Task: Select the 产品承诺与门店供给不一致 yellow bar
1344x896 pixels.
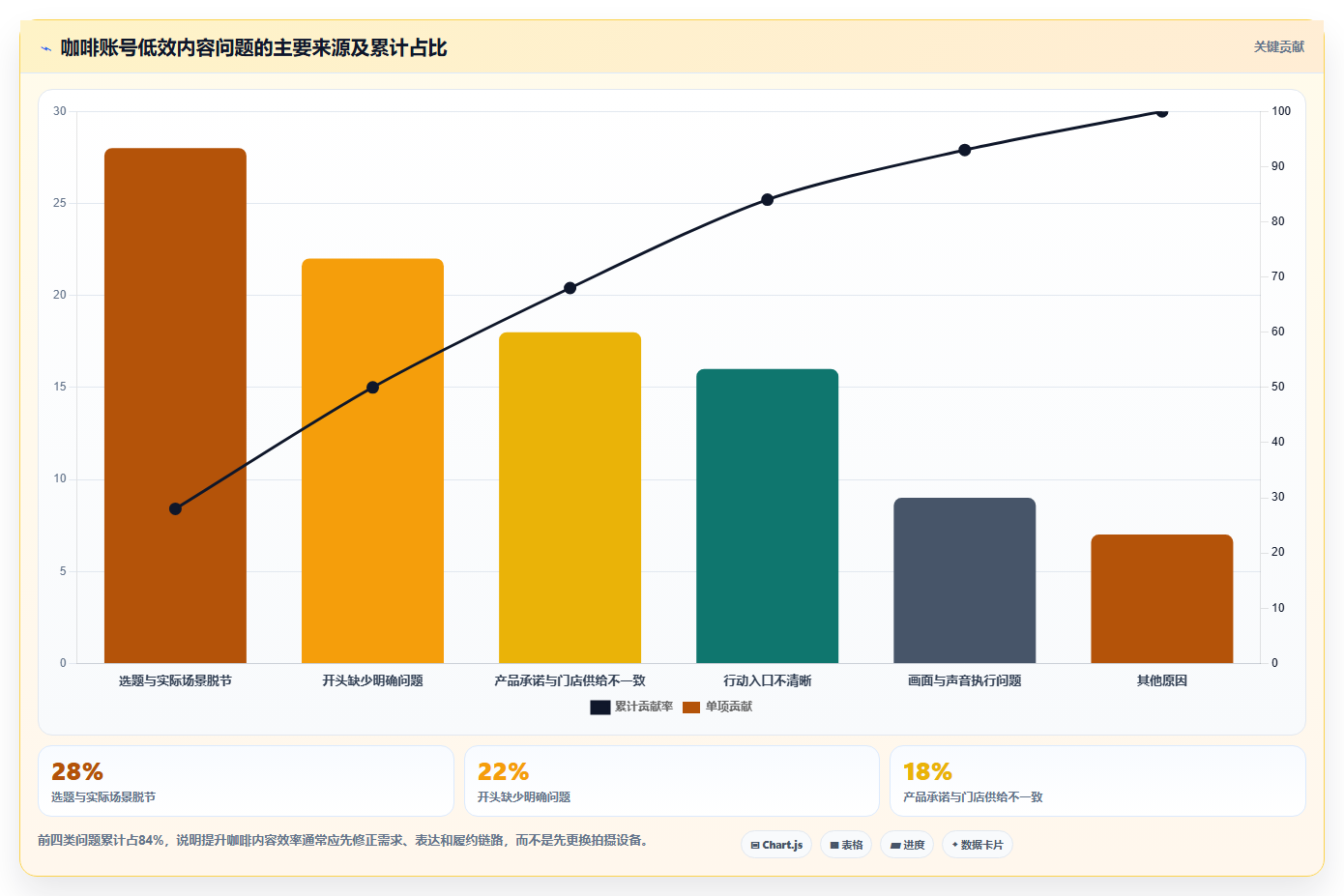Action: click(570, 498)
